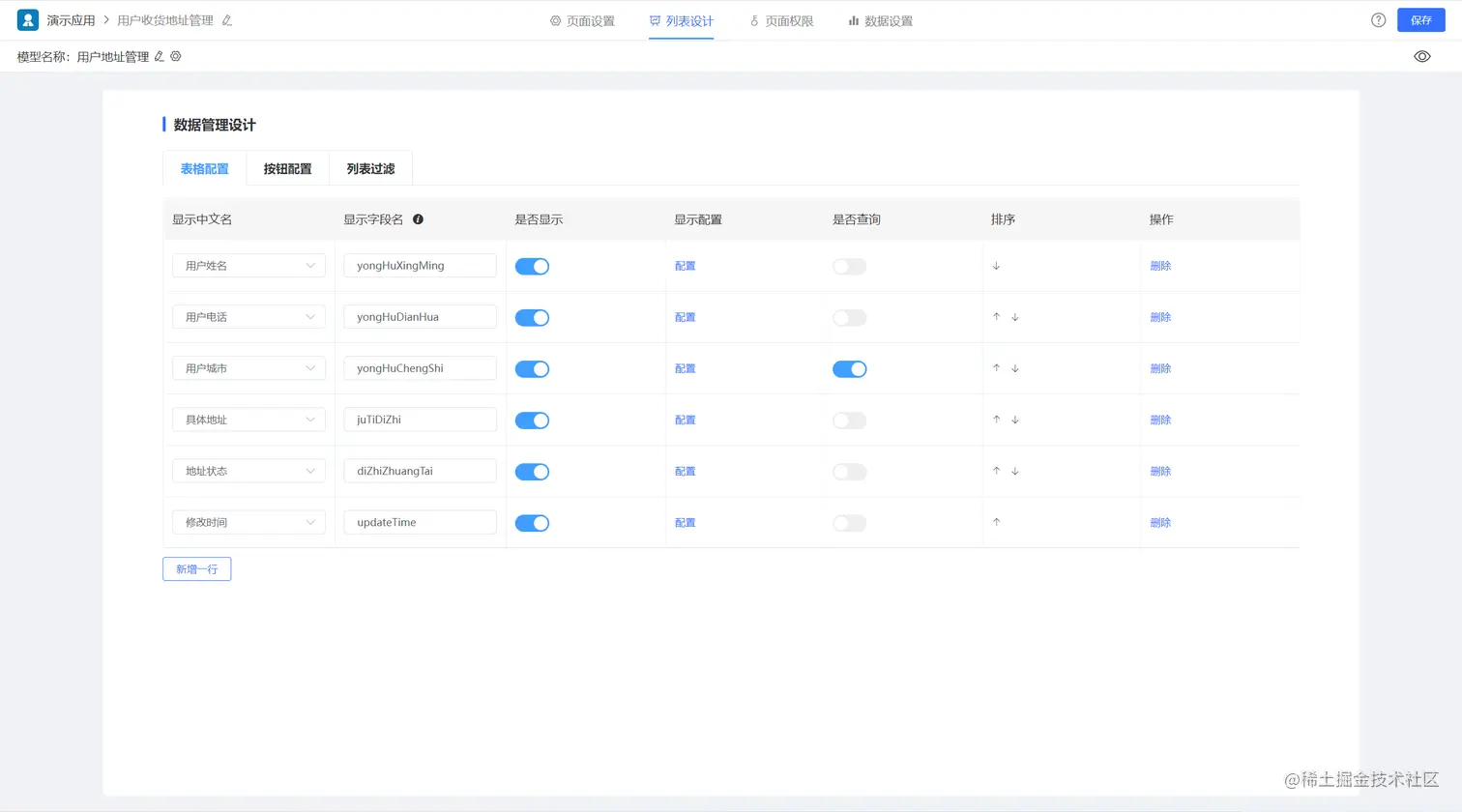
Task: Click the demo app avatar logo icon
Action: click(x=28, y=19)
